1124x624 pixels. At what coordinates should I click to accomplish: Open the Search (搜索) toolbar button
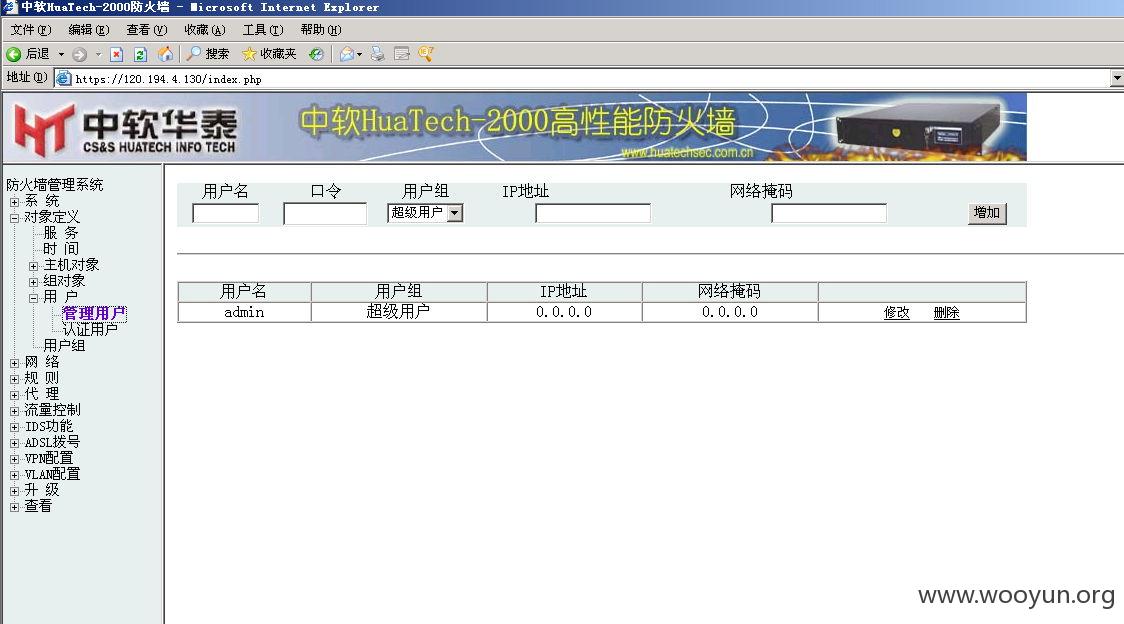[208, 54]
